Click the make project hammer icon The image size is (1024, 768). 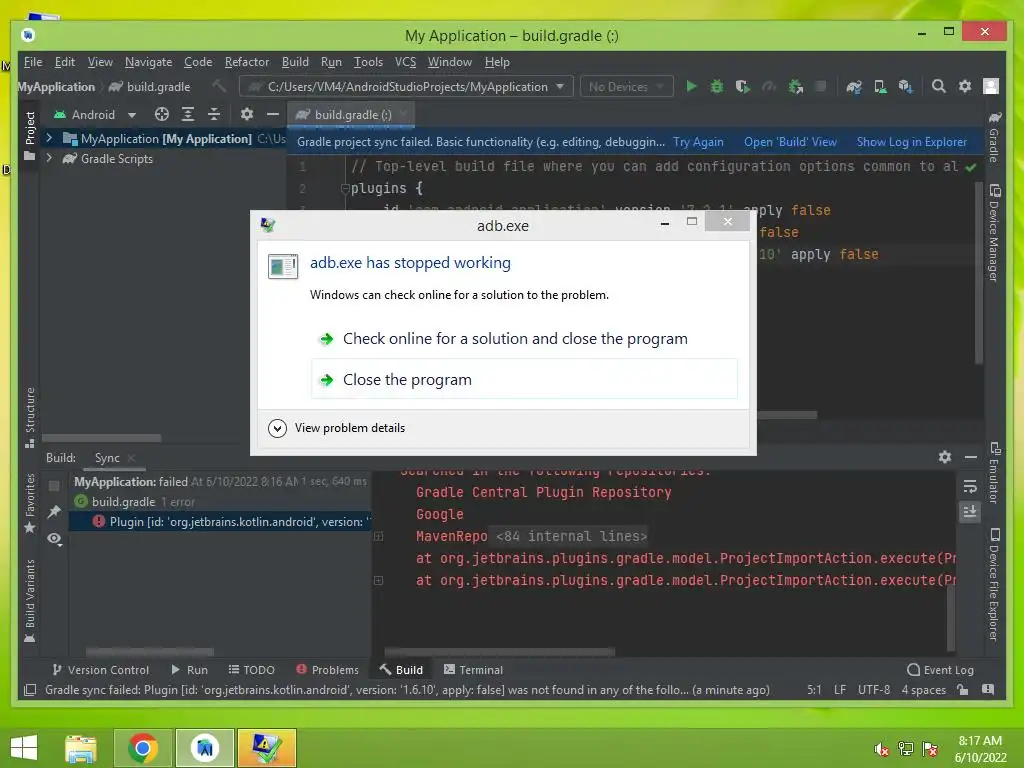click(219, 86)
